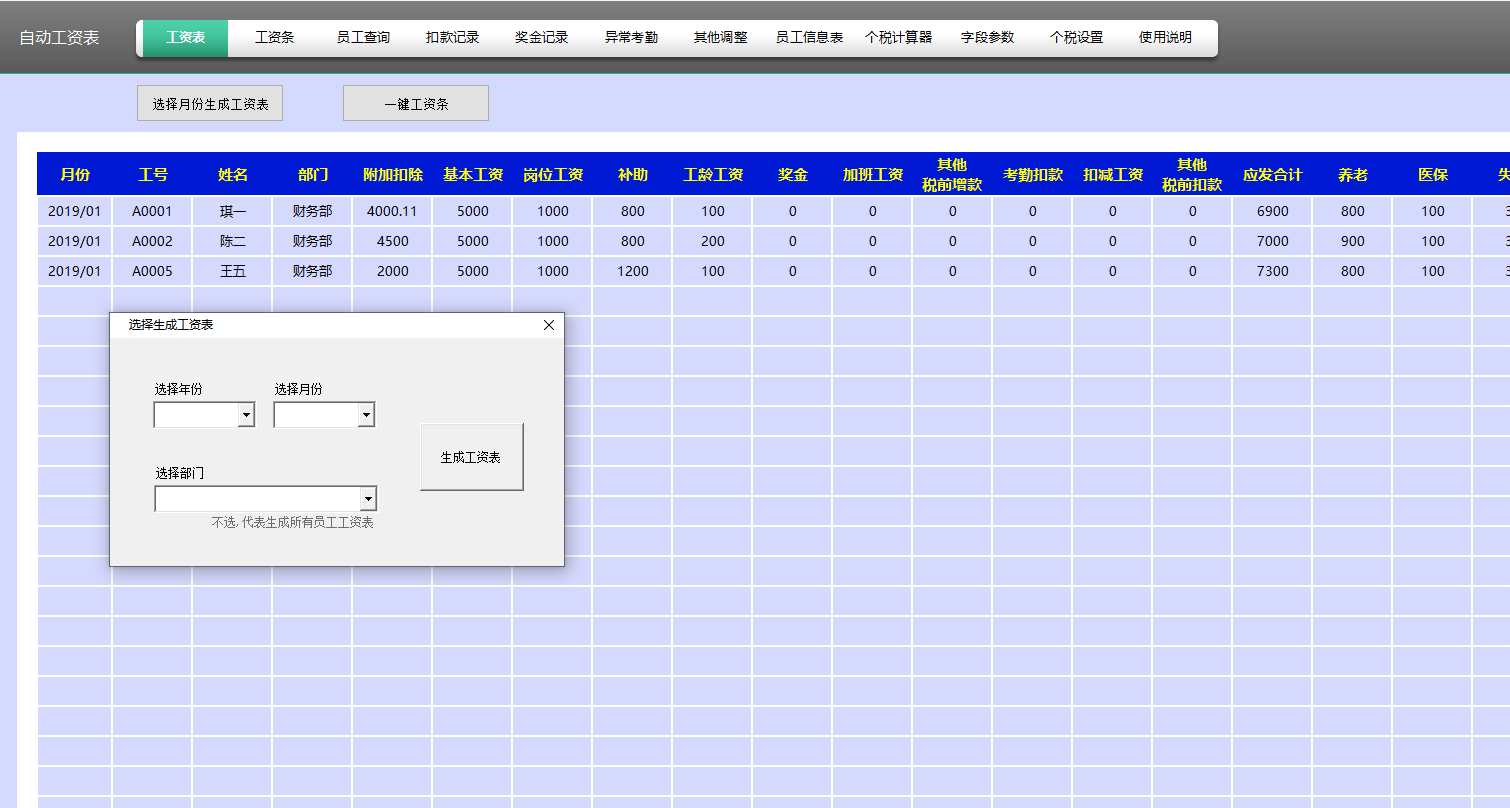Screen dimensions: 1510x808
Task: Open 个税设置 tab
Action: tap(1076, 38)
